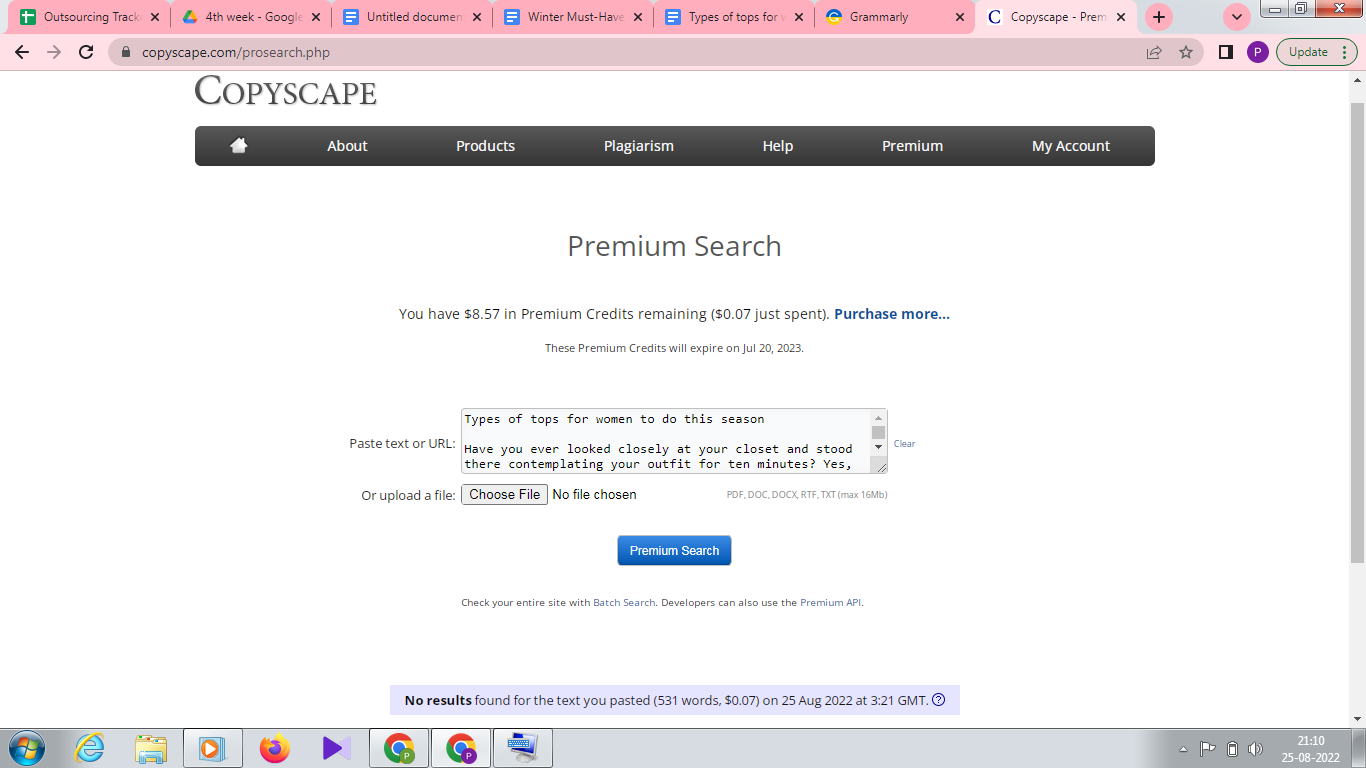Click the textarea scroll down arrow

tap(878, 447)
